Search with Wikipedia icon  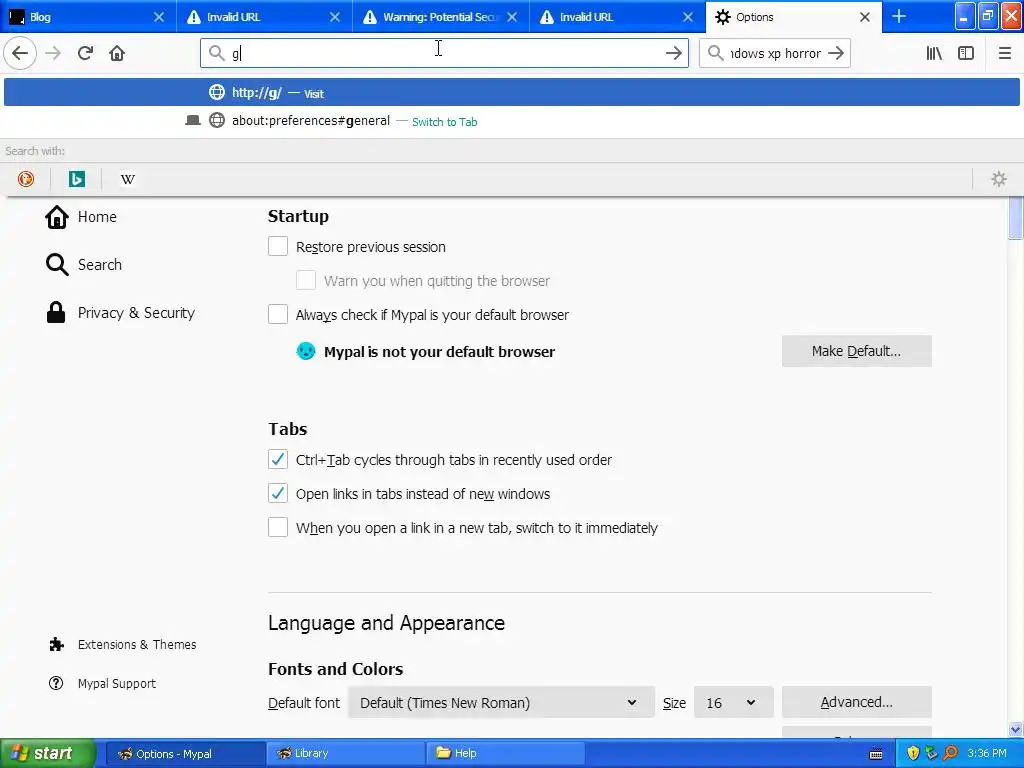128,179
